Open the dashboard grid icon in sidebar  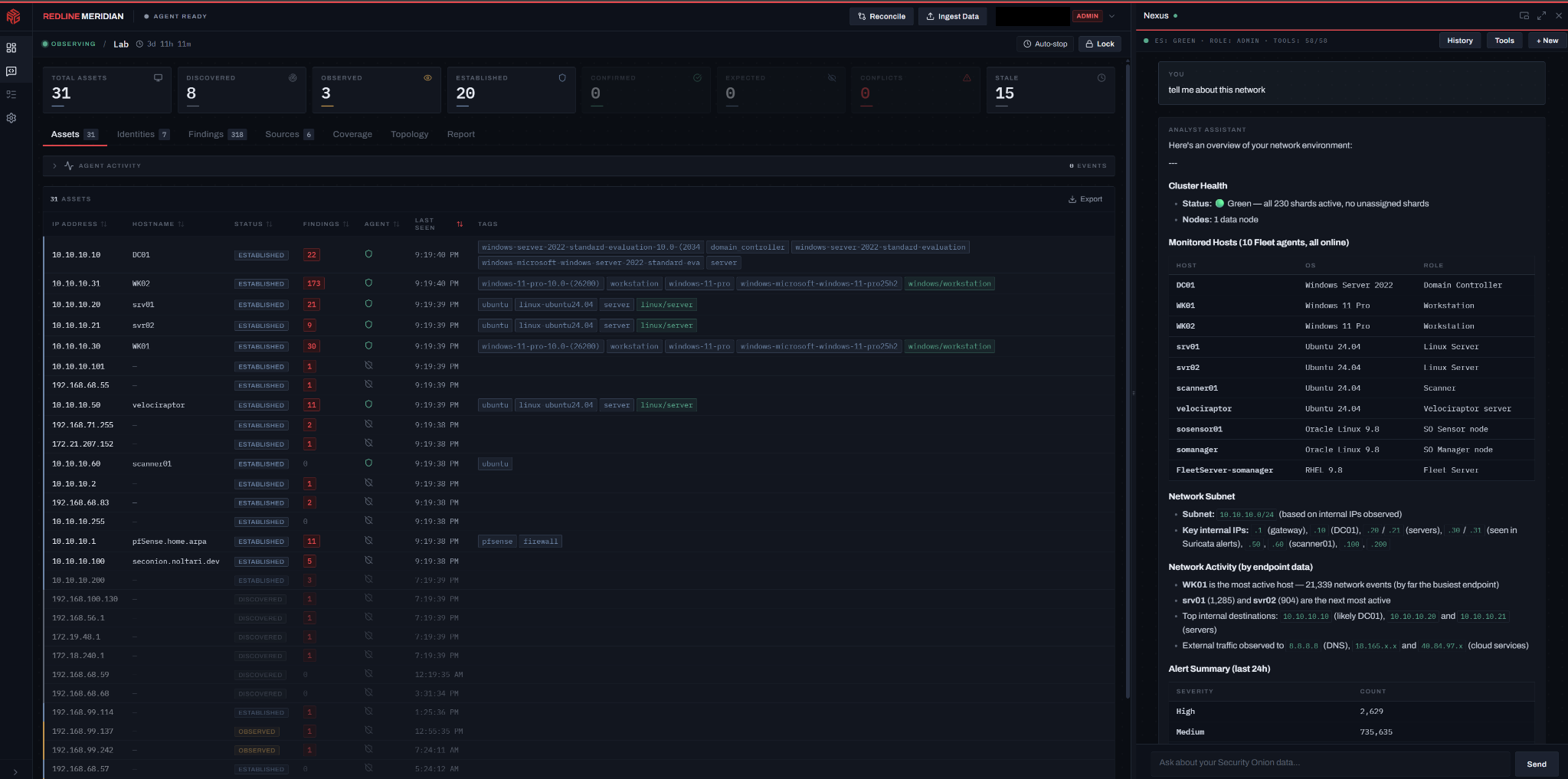click(11, 47)
